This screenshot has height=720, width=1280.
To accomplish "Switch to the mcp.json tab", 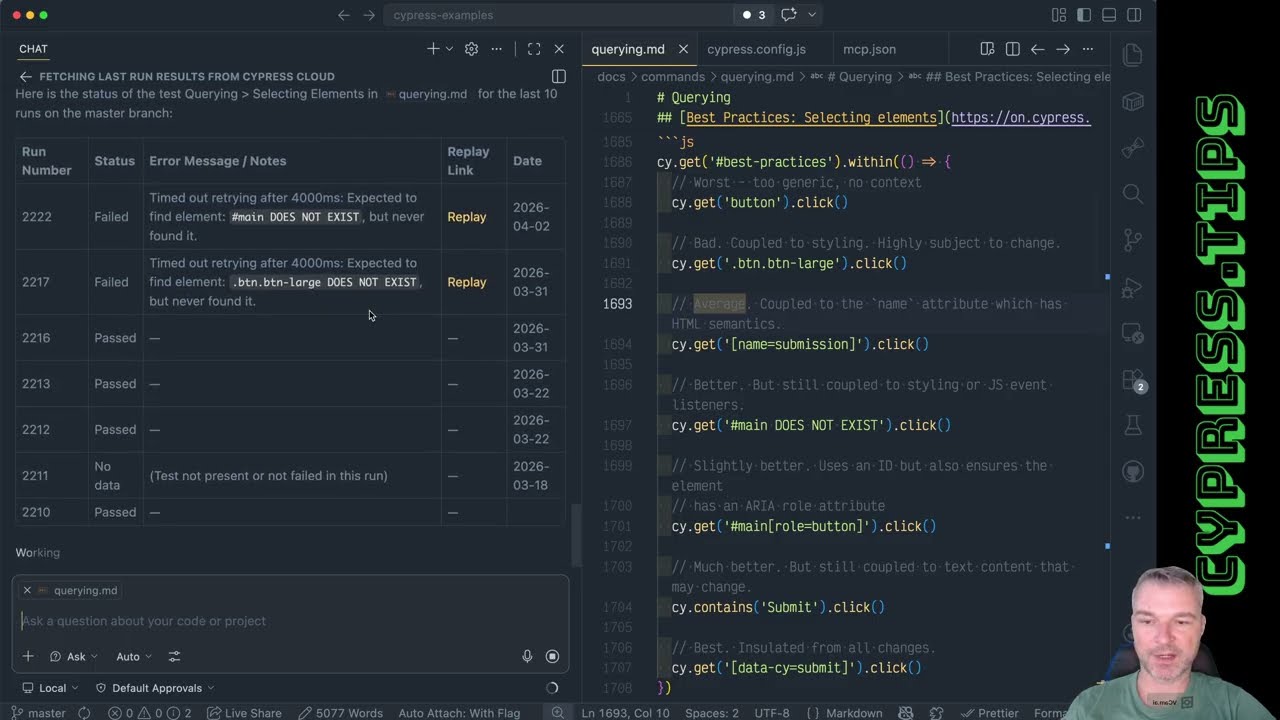I will [x=869, y=49].
